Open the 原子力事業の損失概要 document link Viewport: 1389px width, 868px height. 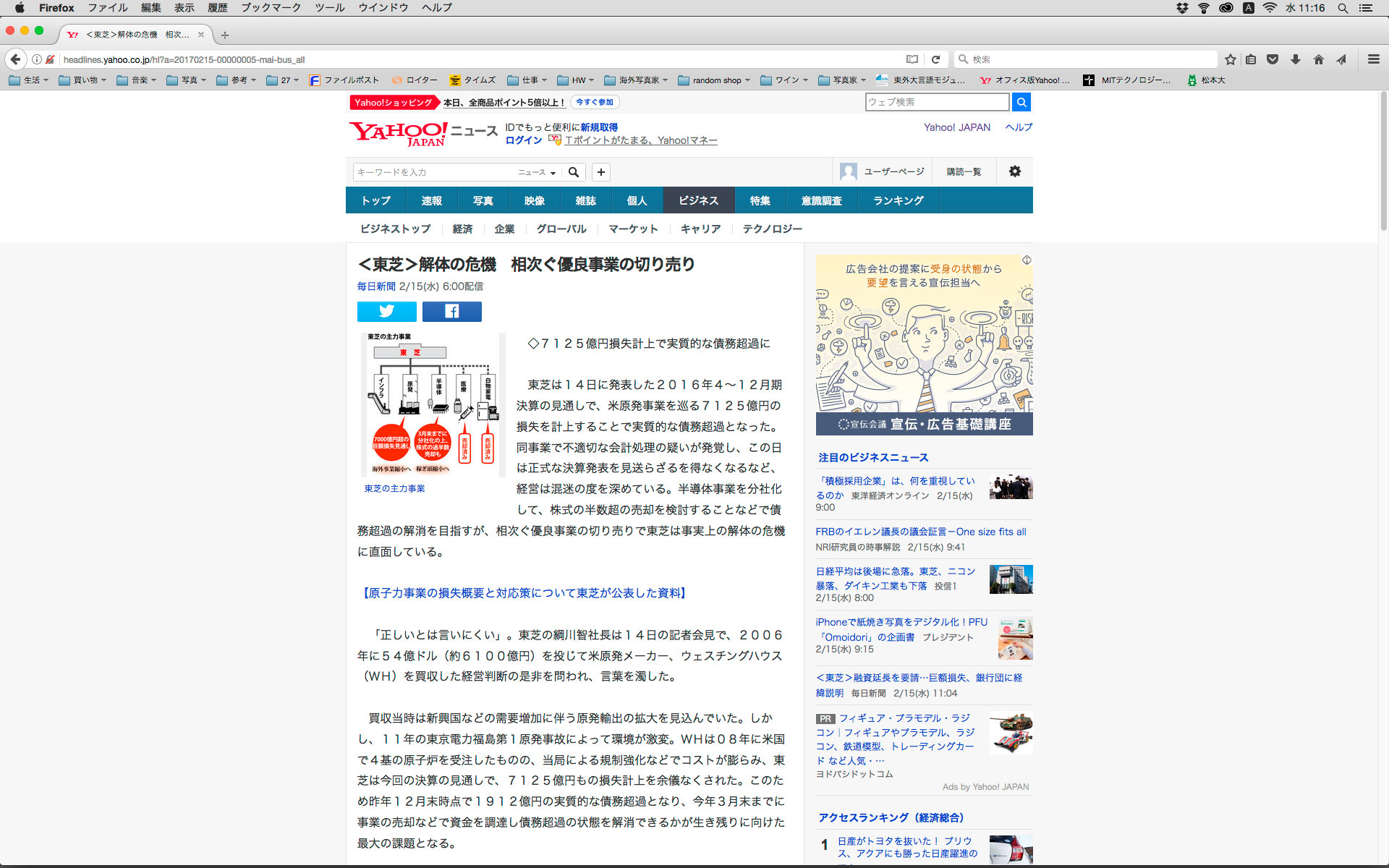click(524, 593)
